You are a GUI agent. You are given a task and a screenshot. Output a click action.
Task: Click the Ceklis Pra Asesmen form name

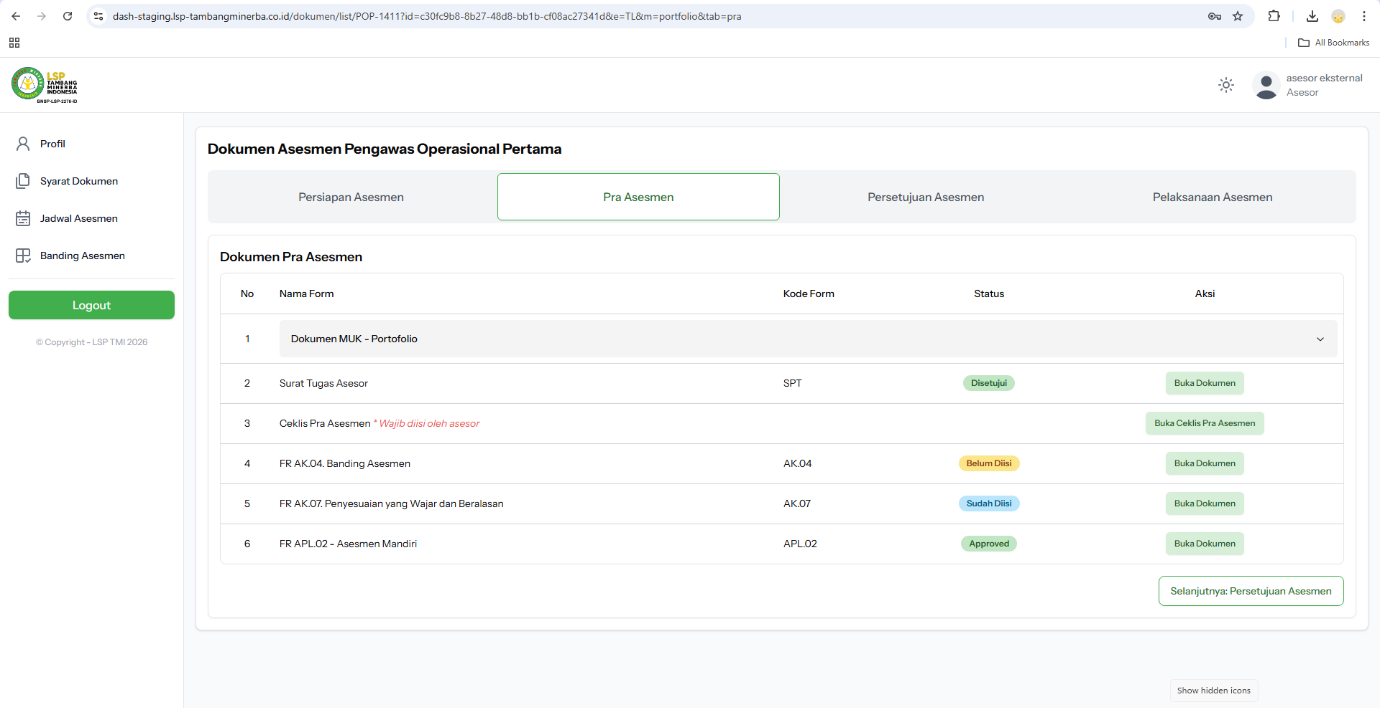[325, 423]
